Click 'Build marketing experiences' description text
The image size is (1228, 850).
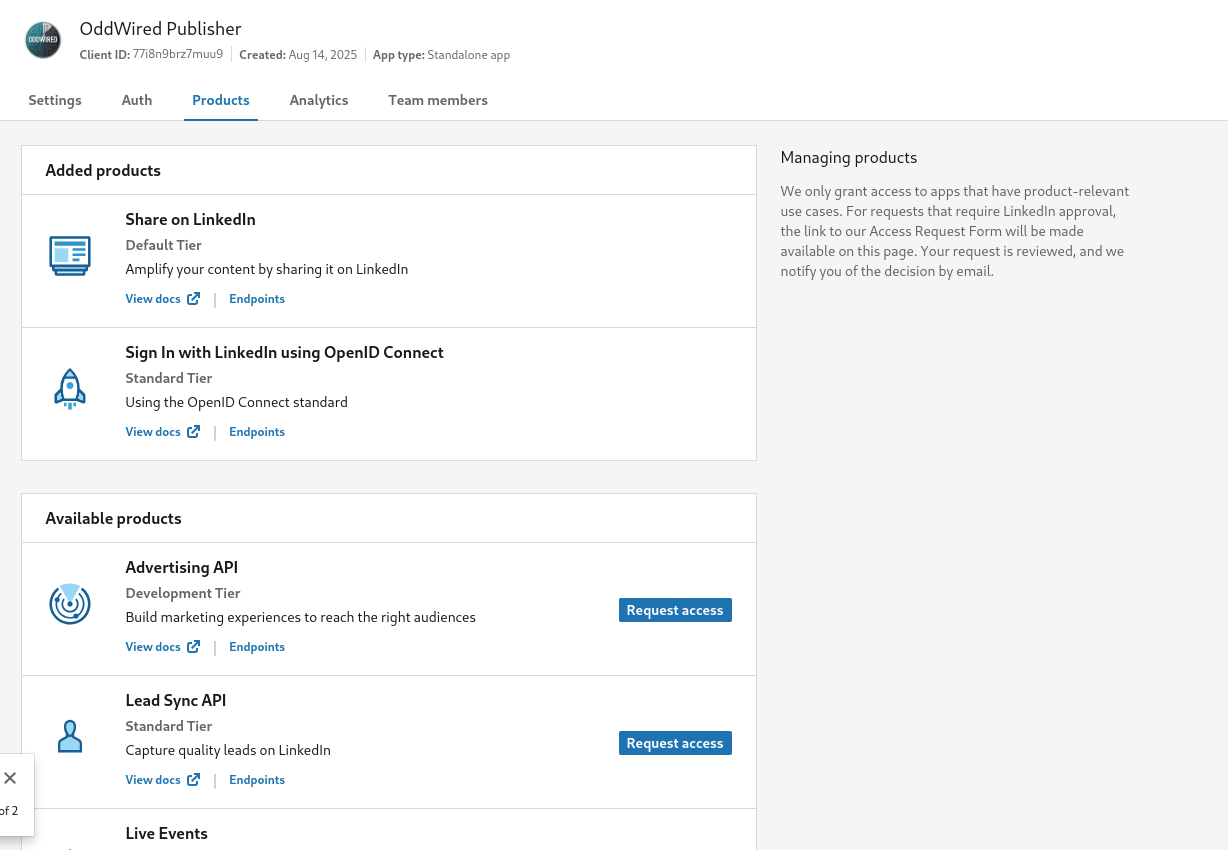300,618
